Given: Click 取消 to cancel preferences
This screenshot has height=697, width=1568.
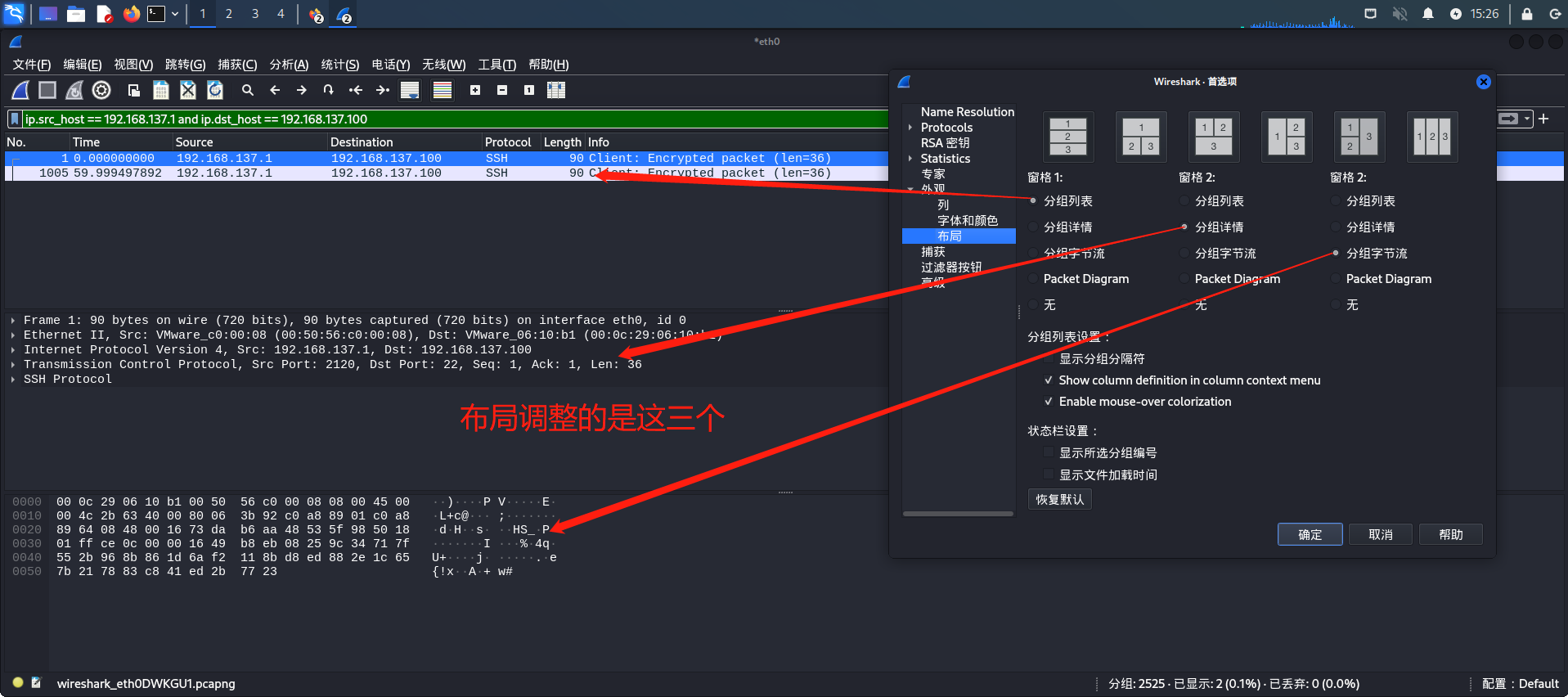Looking at the screenshot, I should pyautogui.click(x=1381, y=534).
